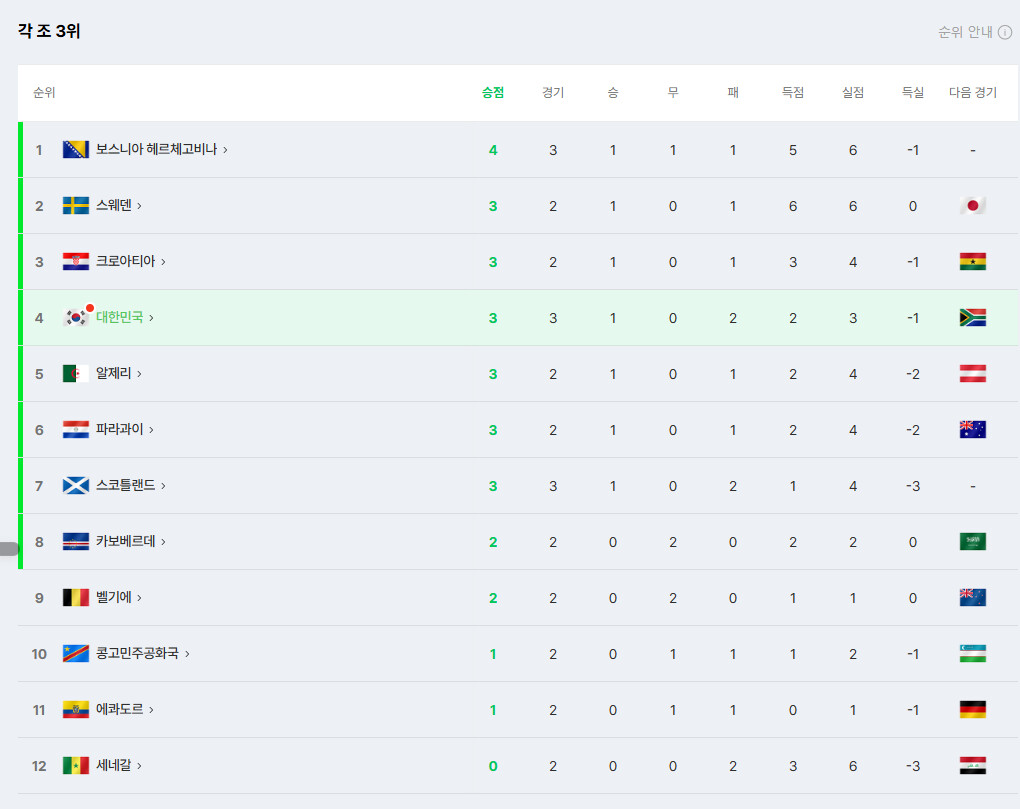Click the Austria flag beside 알제리 row
The image size is (1020, 809).
coord(973,373)
